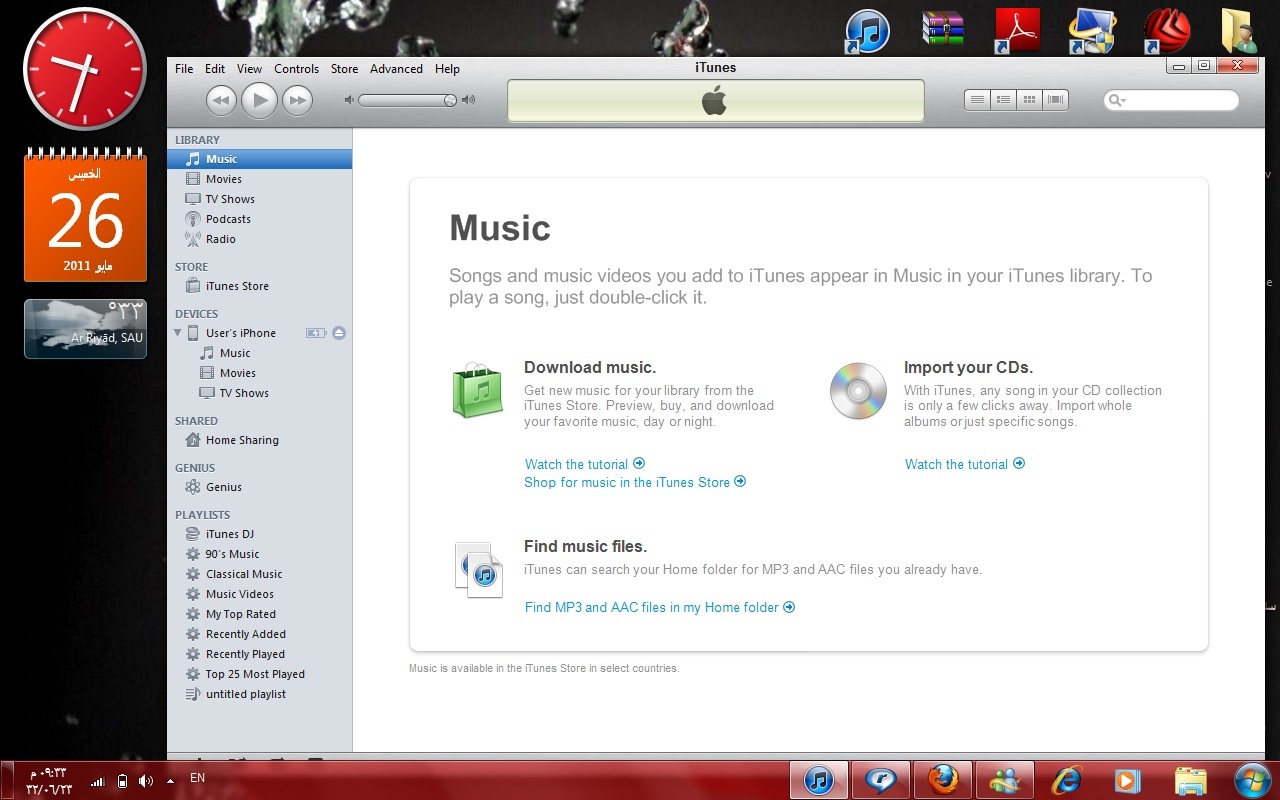Open the Help menu
Viewport: 1280px width, 800px height.
click(447, 69)
